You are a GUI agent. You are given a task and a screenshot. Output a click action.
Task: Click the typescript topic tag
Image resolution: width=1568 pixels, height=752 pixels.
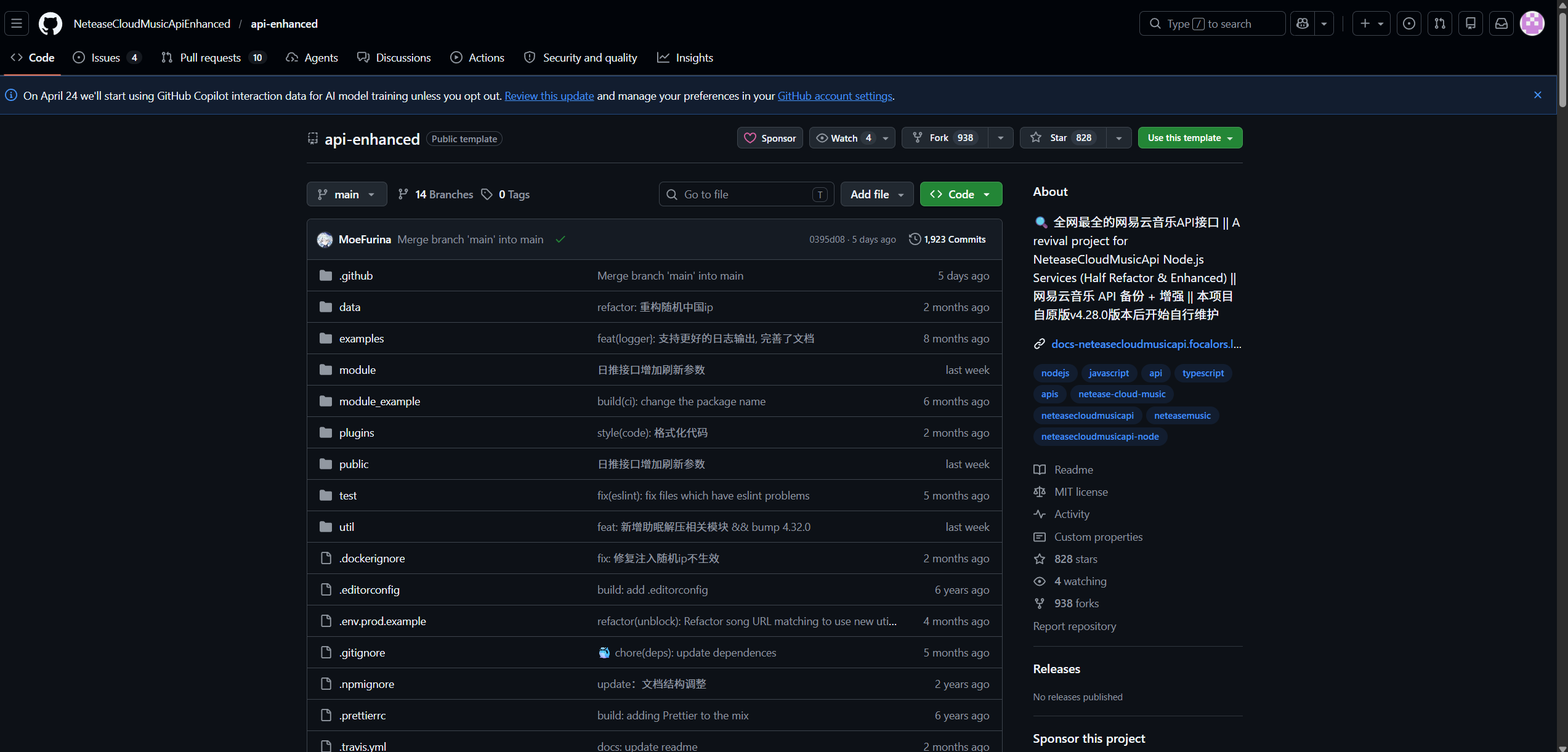tap(1203, 373)
